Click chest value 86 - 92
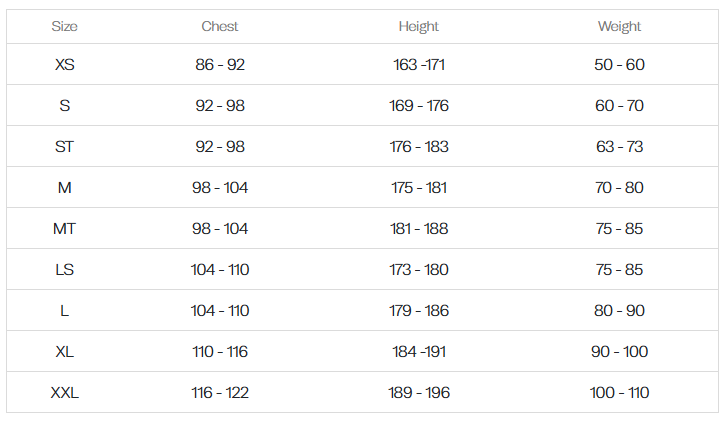 (x=220, y=65)
